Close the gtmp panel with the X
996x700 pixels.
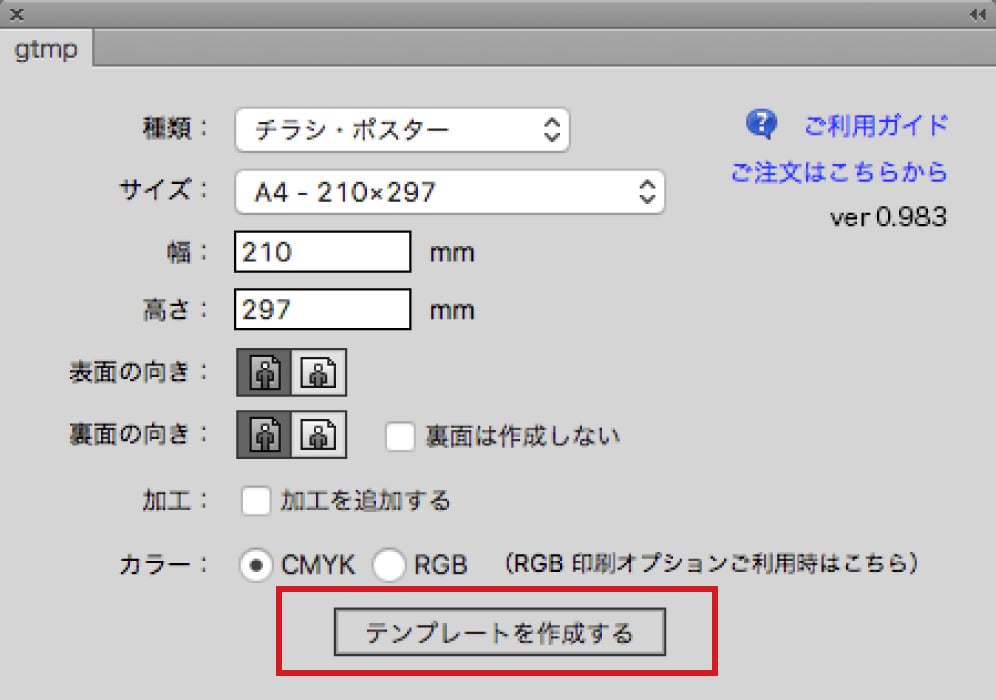pos(17,15)
